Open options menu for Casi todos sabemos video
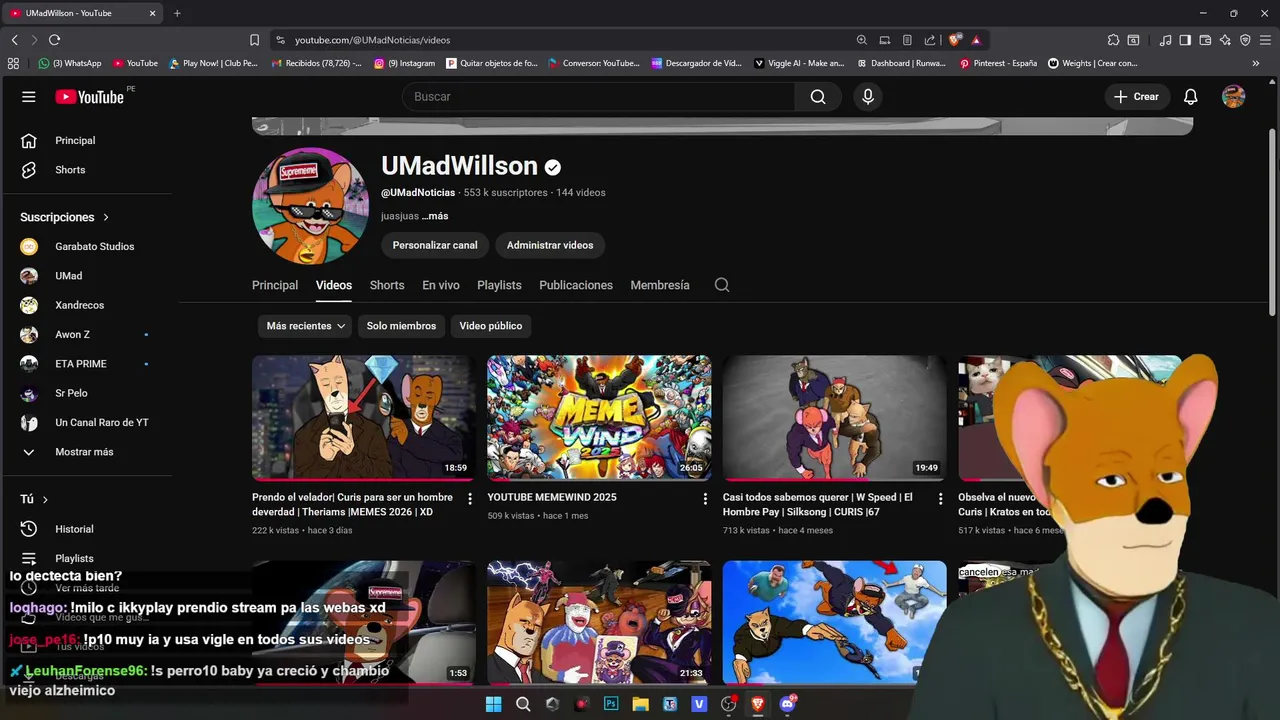 (940, 498)
